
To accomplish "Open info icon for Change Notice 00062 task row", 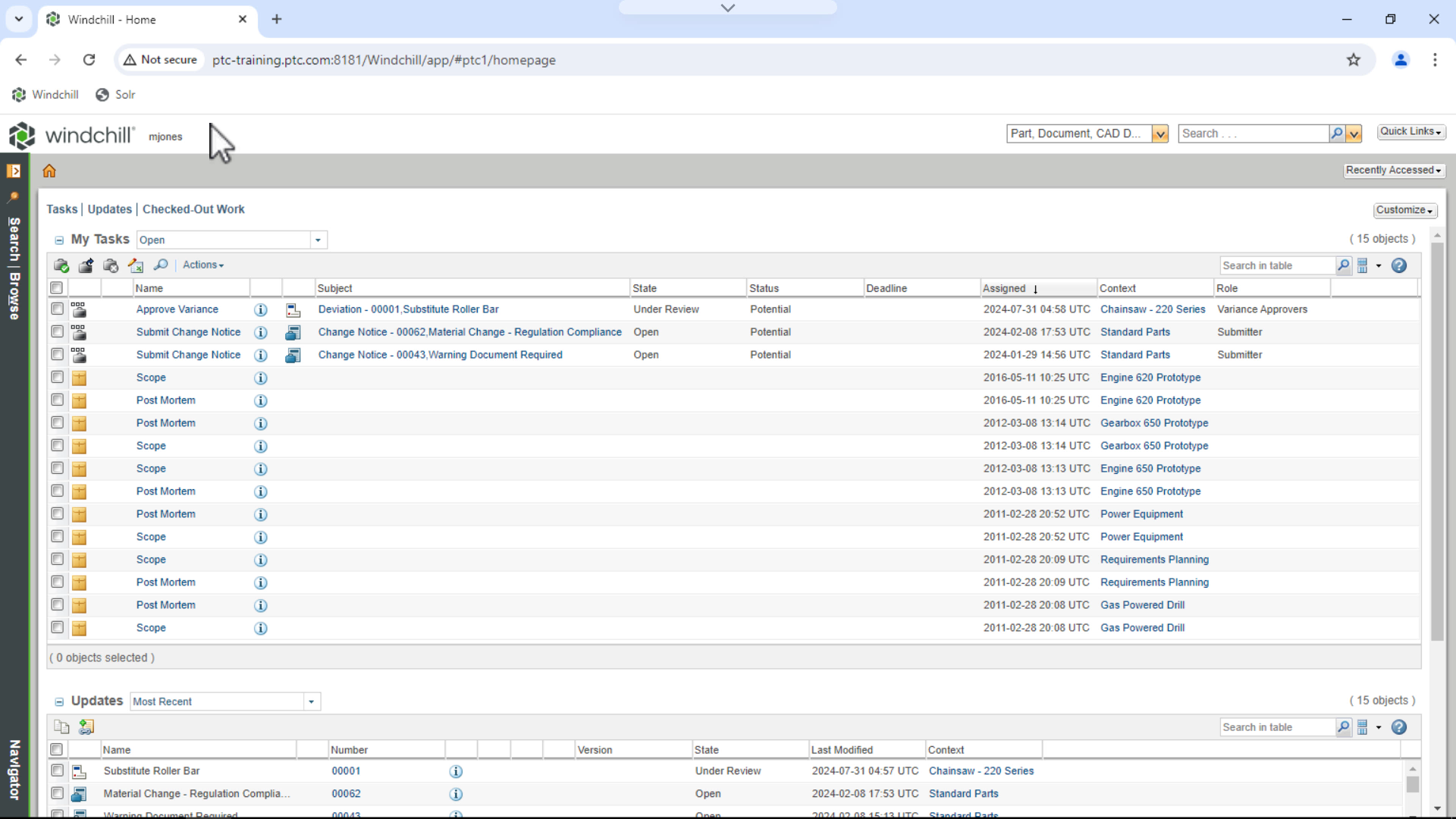I will point(261,332).
